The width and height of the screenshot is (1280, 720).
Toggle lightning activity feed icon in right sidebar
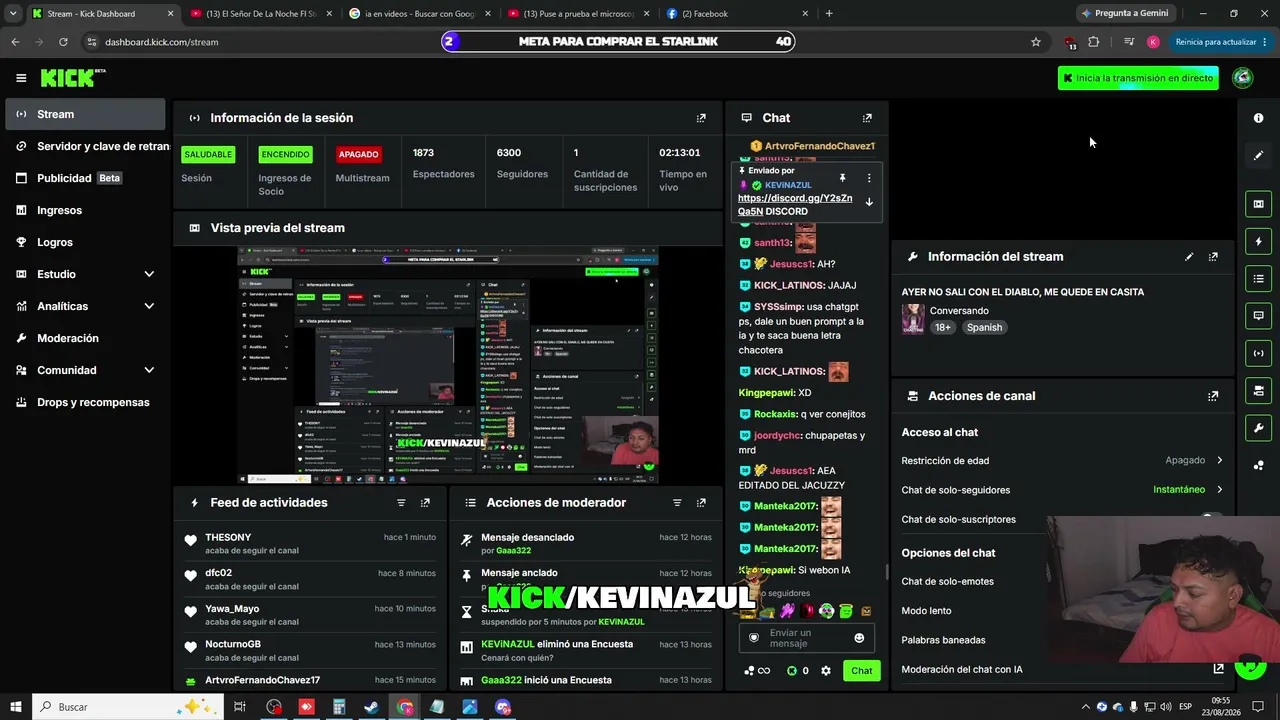tap(1258, 241)
